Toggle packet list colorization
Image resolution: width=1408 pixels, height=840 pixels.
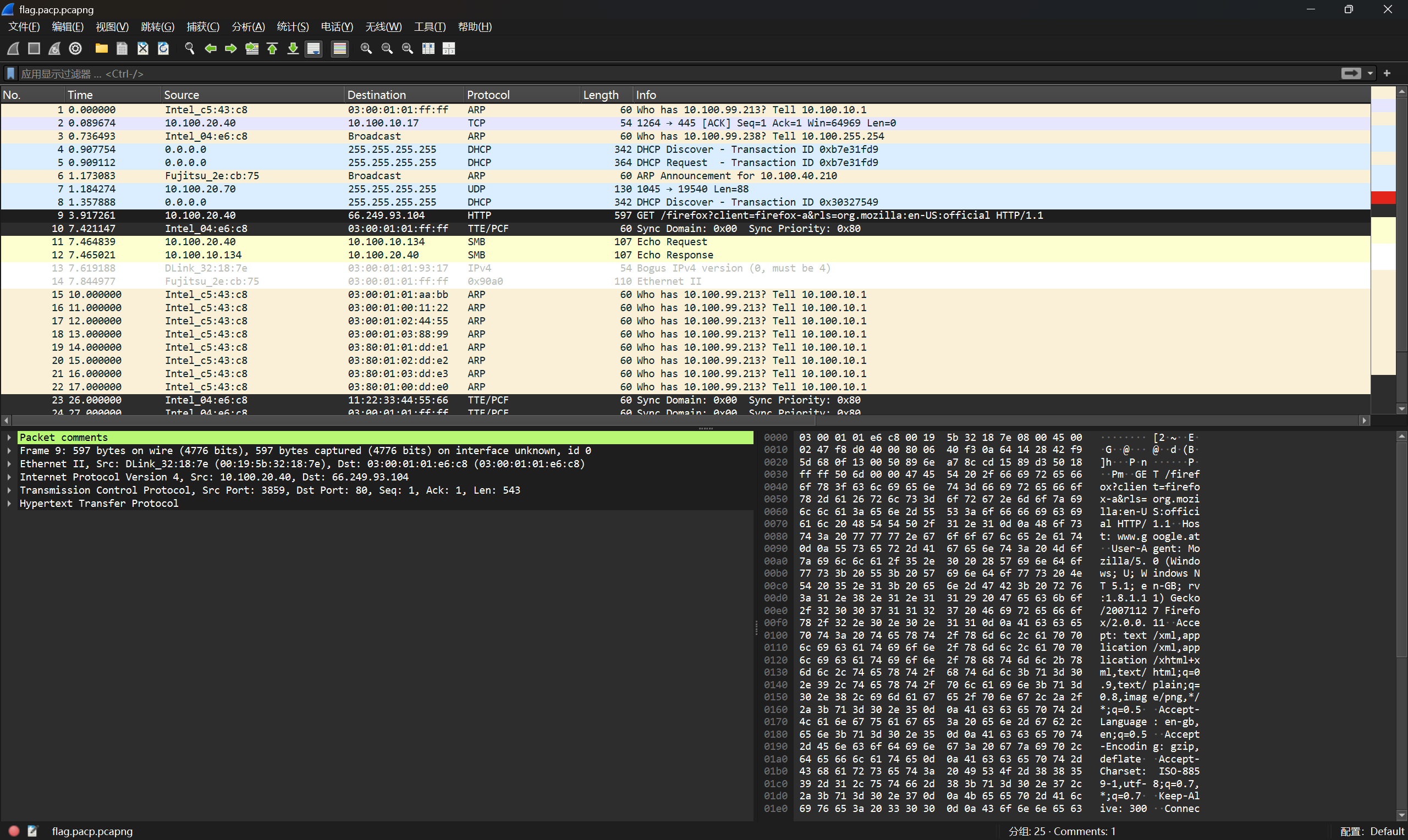[x=340, y=49]
